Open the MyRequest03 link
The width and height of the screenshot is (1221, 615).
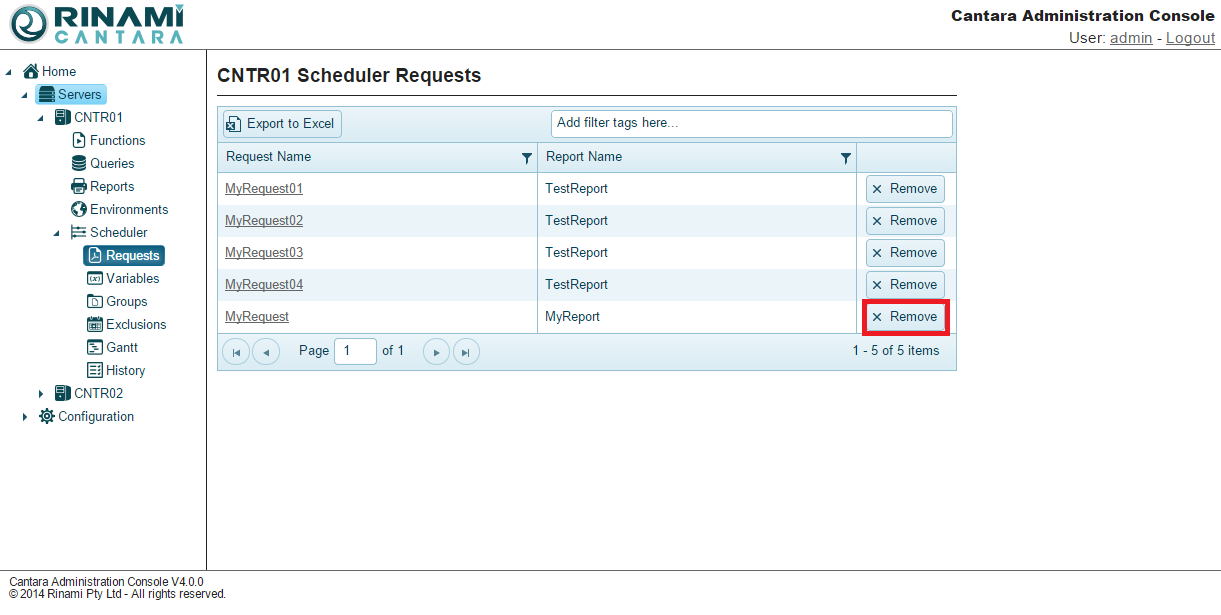(x=264, y=253)
